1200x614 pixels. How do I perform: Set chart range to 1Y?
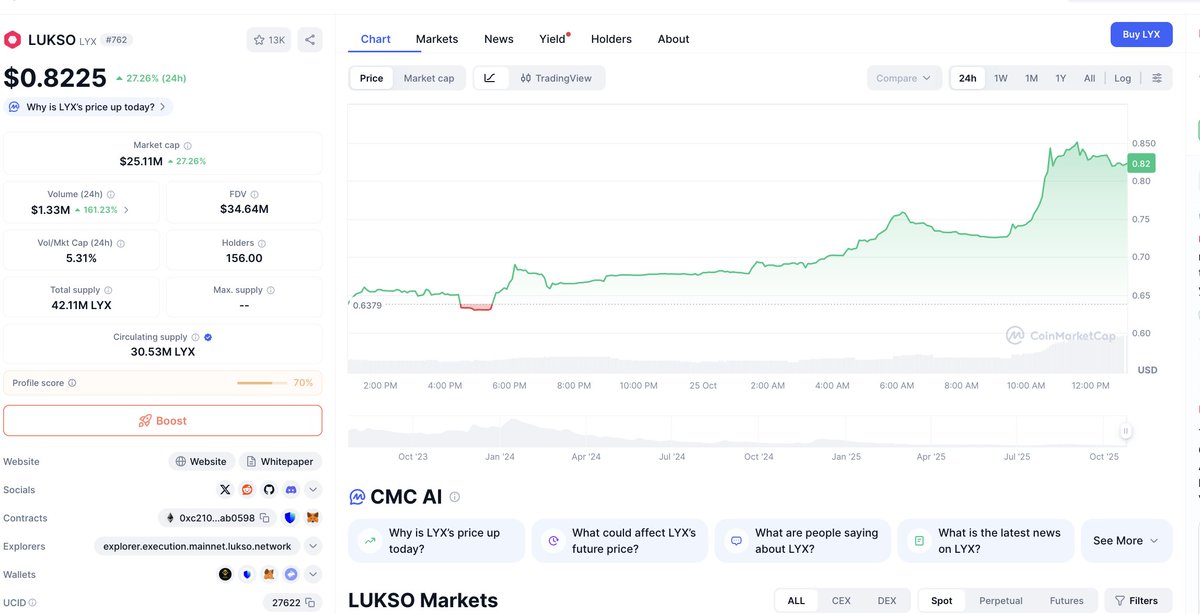pos(1061,78)
